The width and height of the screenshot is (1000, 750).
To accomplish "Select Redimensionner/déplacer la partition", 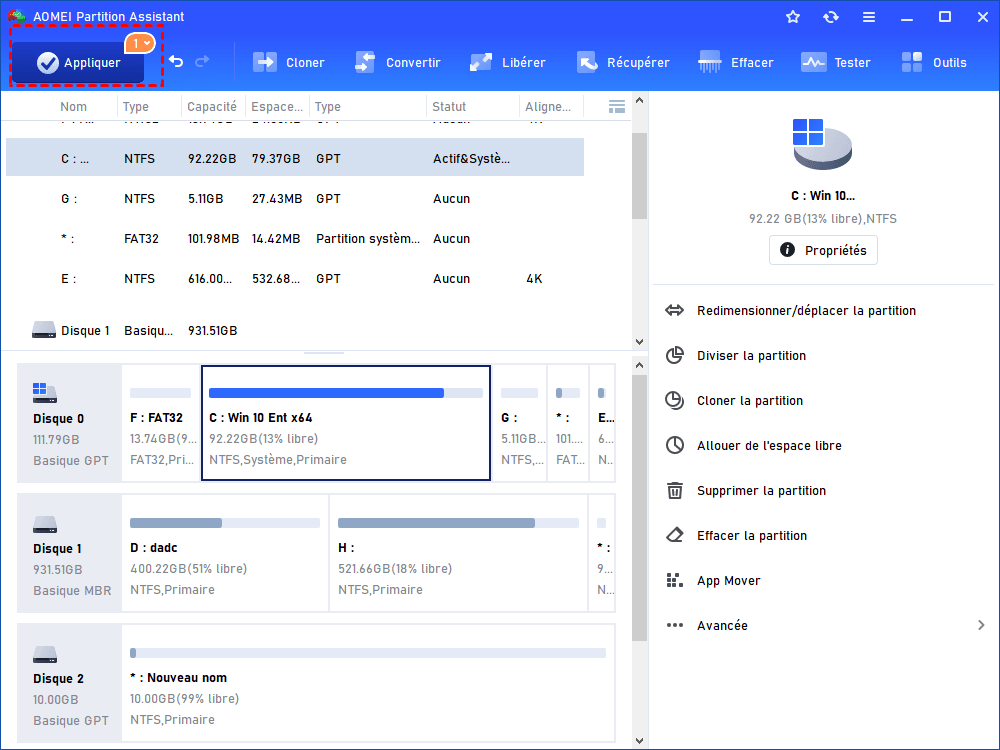I will click(x=806, y=311).
